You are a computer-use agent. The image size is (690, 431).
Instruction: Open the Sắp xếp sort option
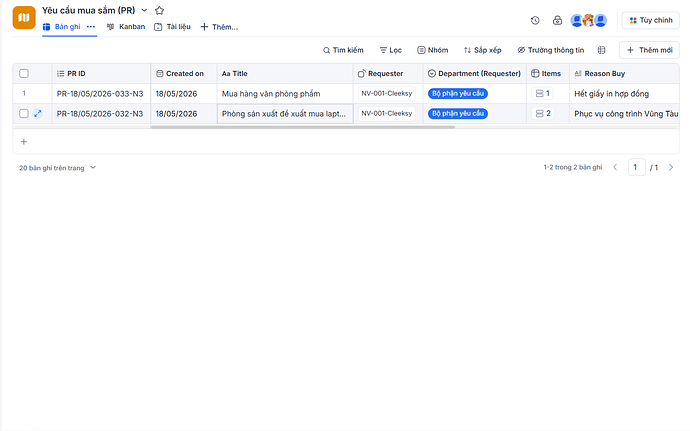coord(482,50)
